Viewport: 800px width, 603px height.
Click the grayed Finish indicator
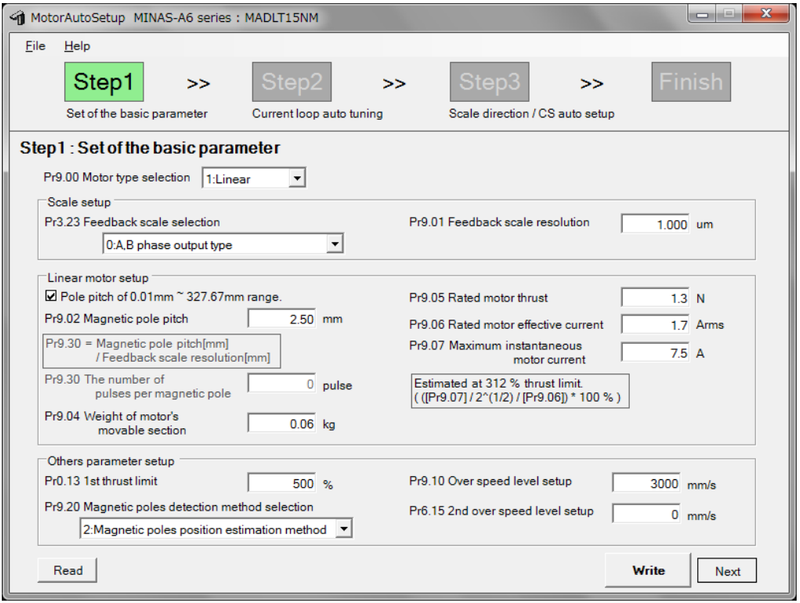(x=689, y=82)
